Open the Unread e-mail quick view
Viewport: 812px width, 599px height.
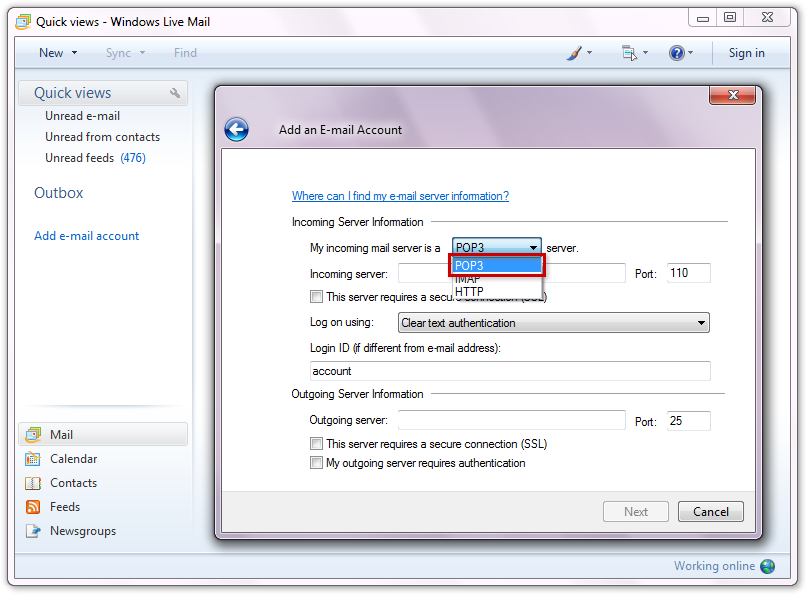pyautogui.click(x=82, y=116)
